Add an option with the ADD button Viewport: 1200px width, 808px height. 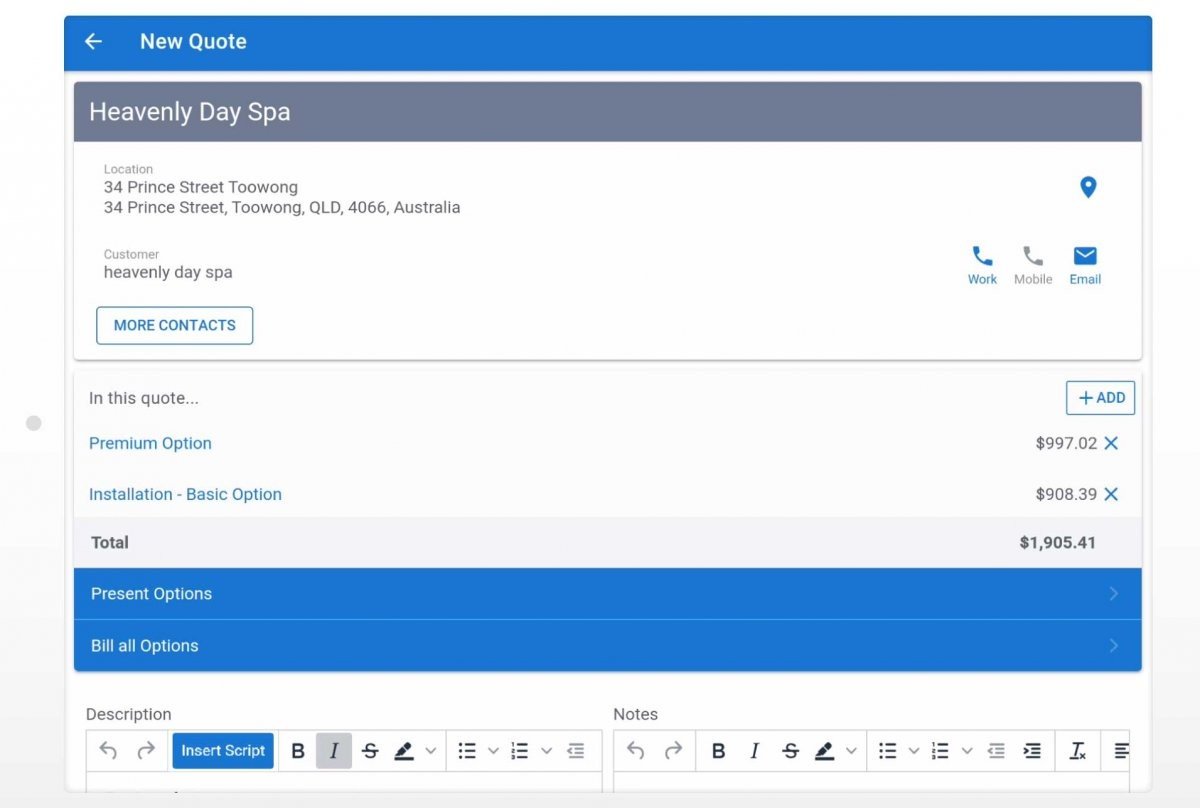(1100, 398)
